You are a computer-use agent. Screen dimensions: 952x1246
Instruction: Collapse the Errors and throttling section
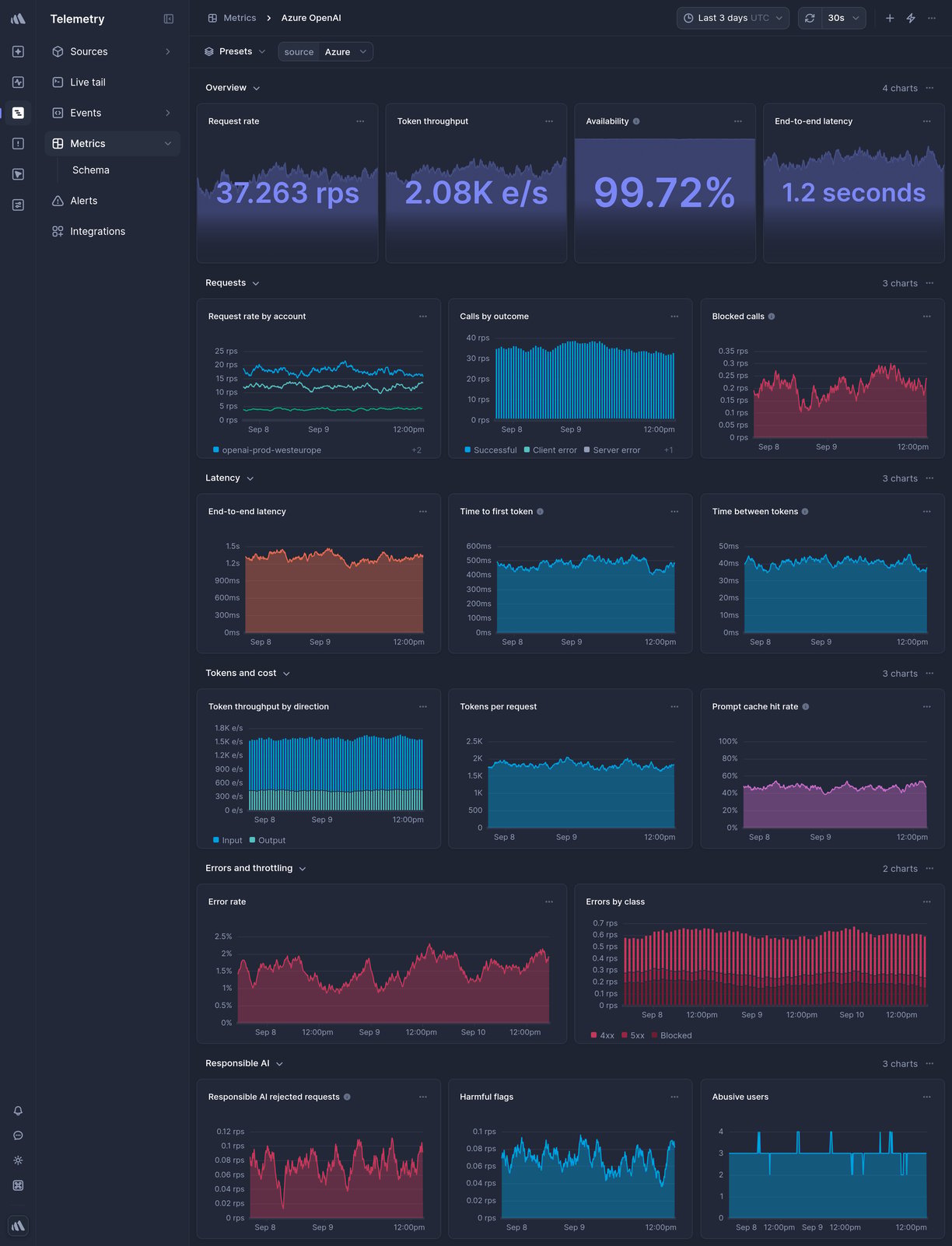click(x=256, y=869)
